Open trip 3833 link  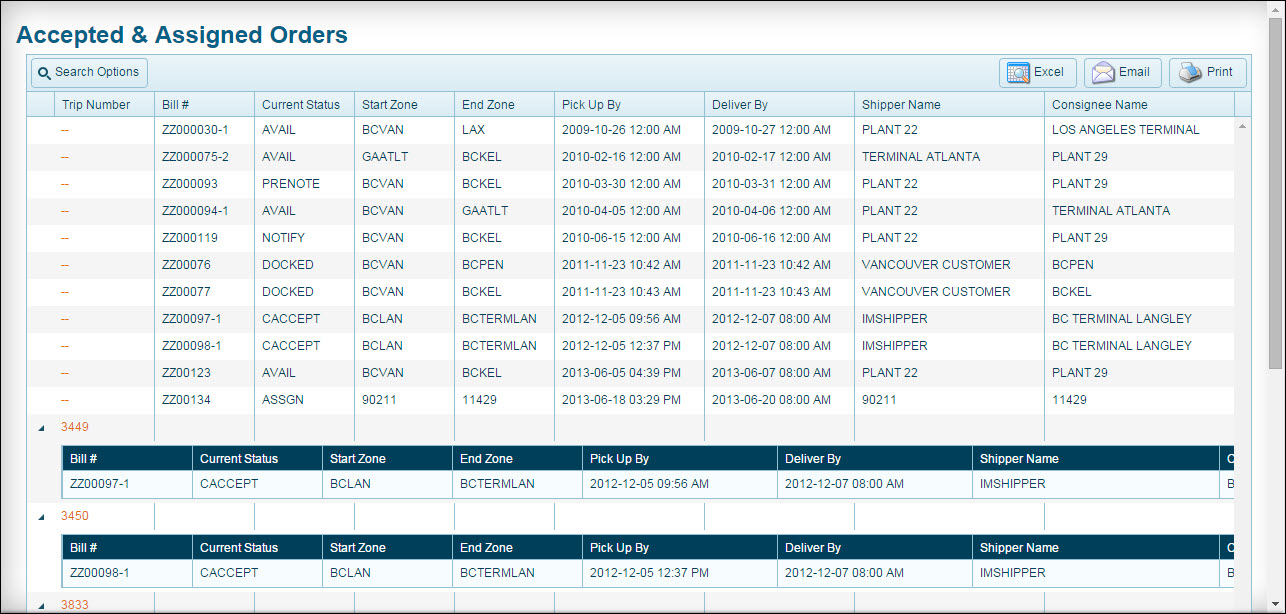tap(75, 605)
